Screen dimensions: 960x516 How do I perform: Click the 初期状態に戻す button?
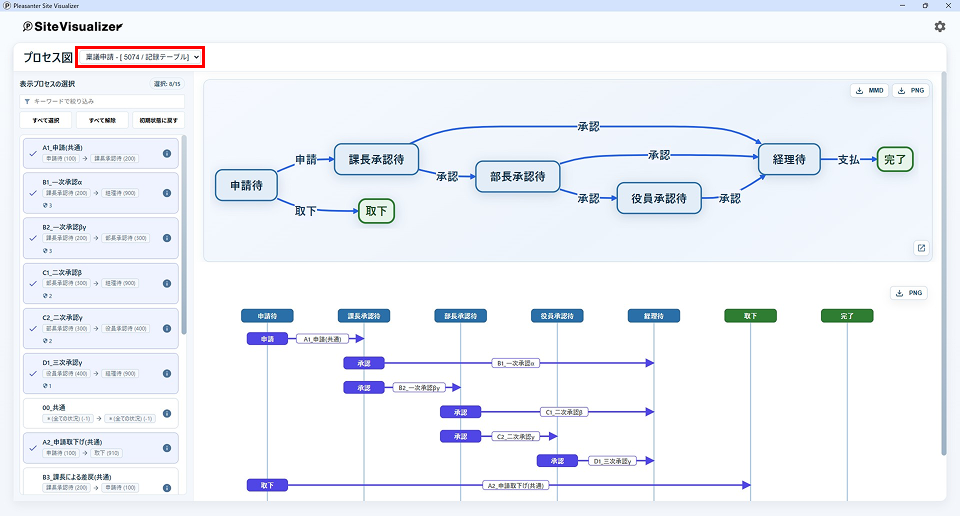tap(158, 121)
